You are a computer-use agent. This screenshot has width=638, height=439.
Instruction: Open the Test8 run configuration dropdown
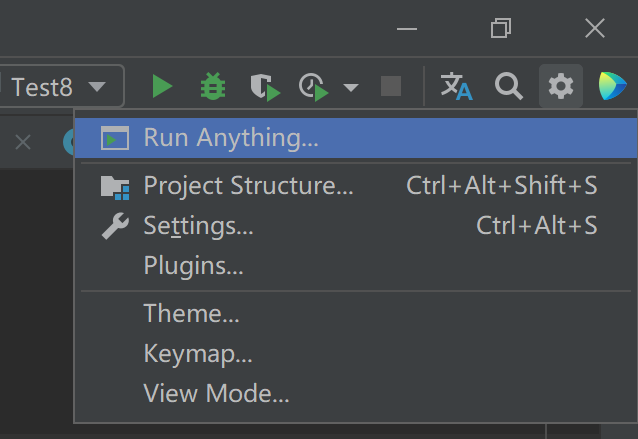[60, 87]
